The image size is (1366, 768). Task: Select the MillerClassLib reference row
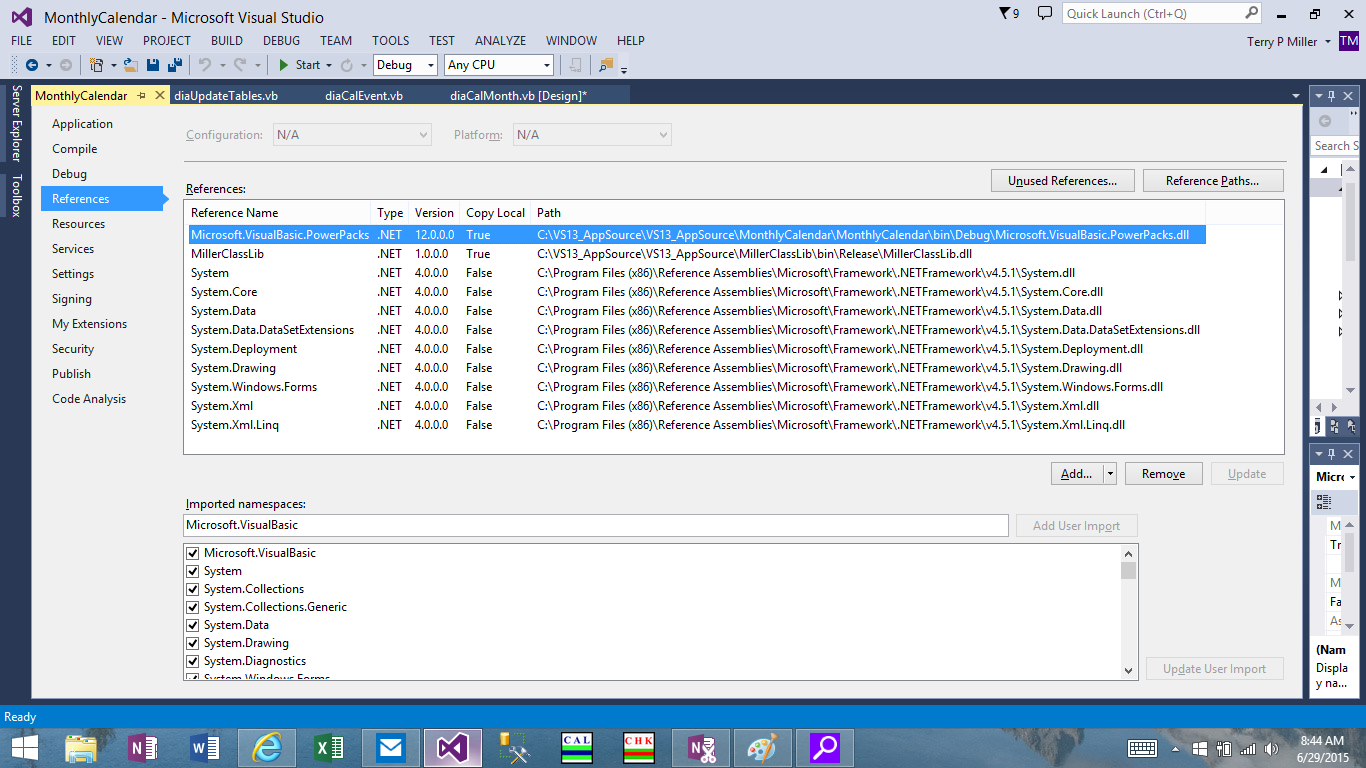[696, 254]
